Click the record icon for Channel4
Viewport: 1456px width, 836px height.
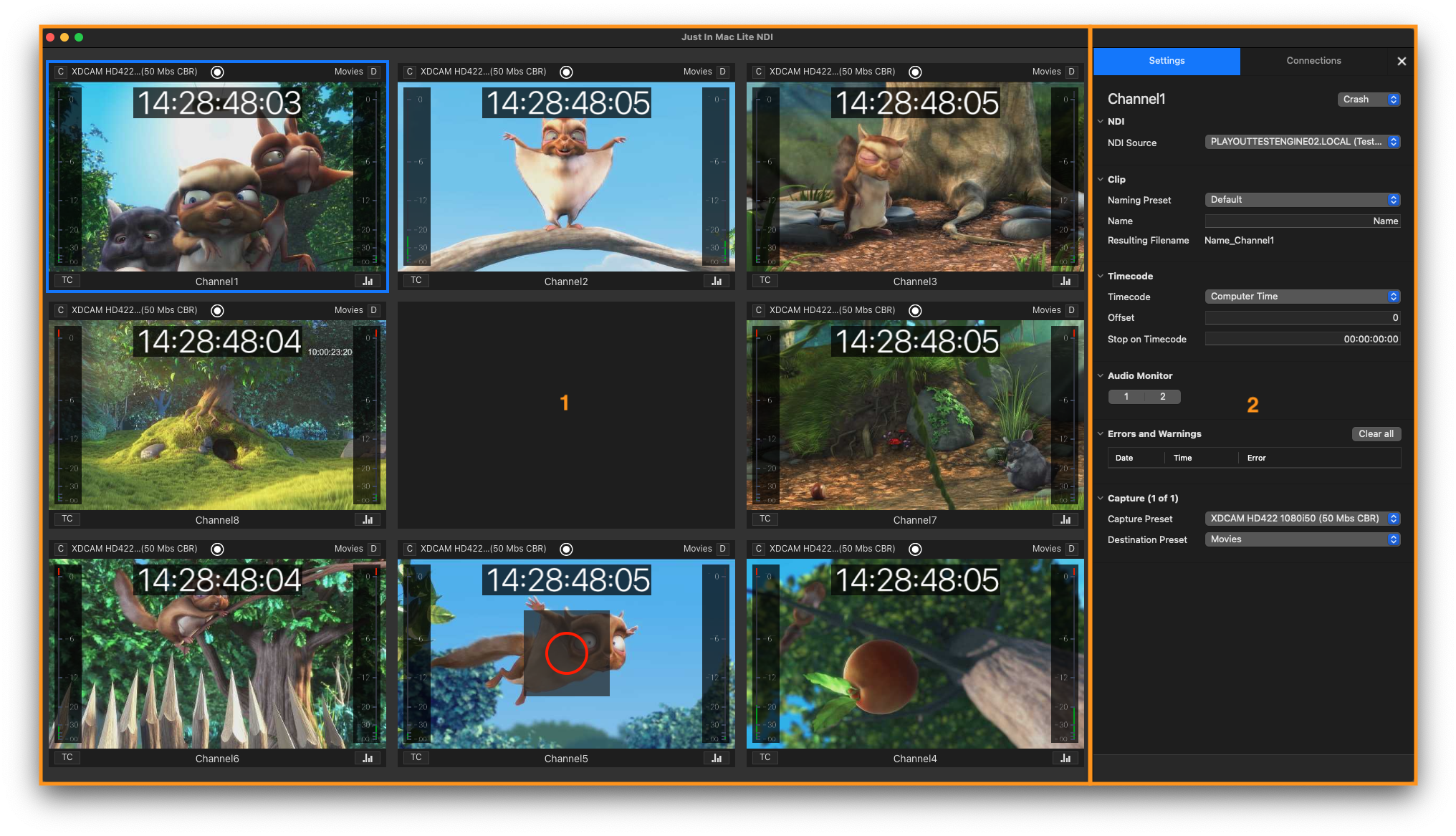[x=915, y=549]
